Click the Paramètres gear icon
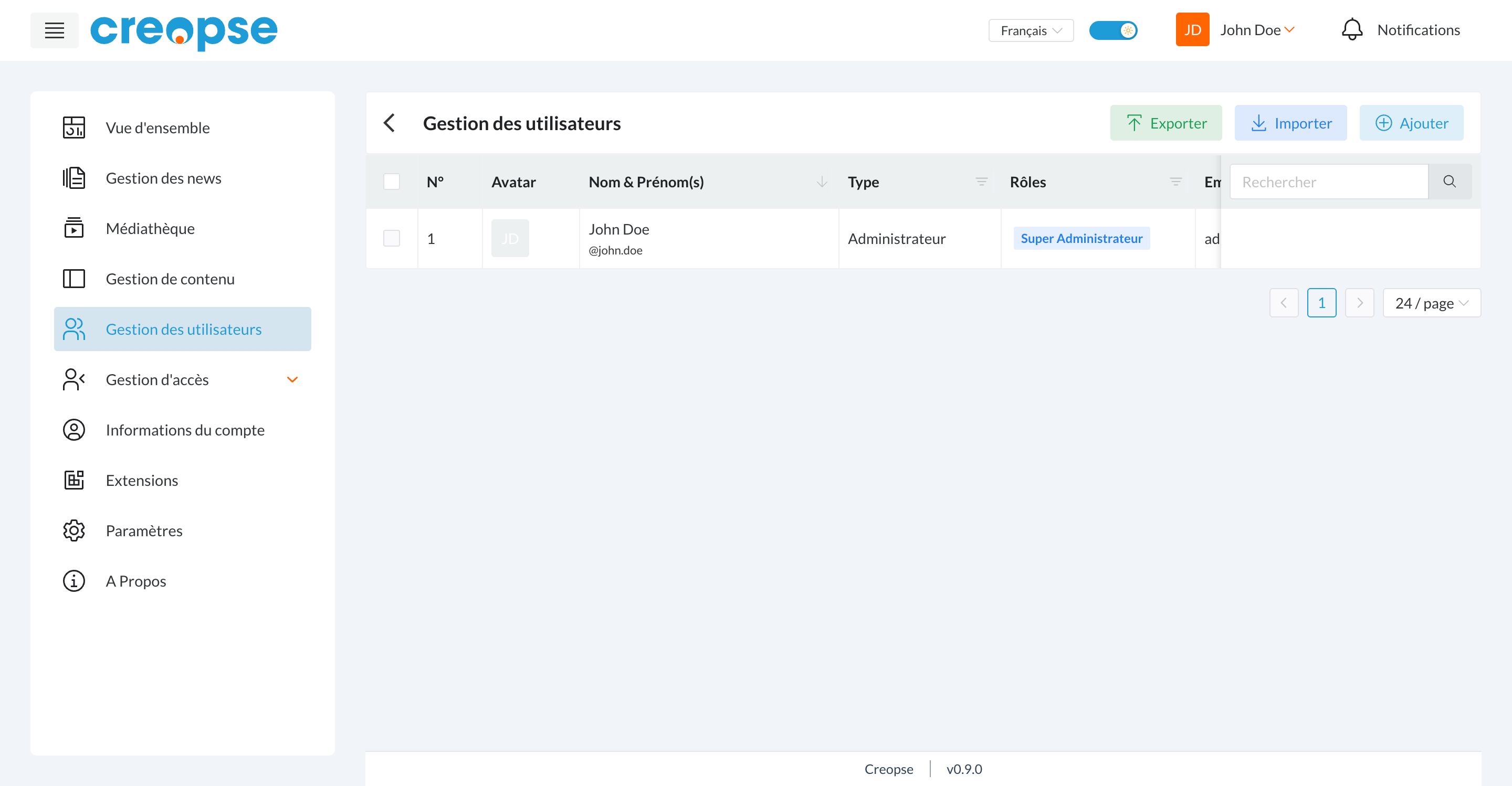 point(74,531)
